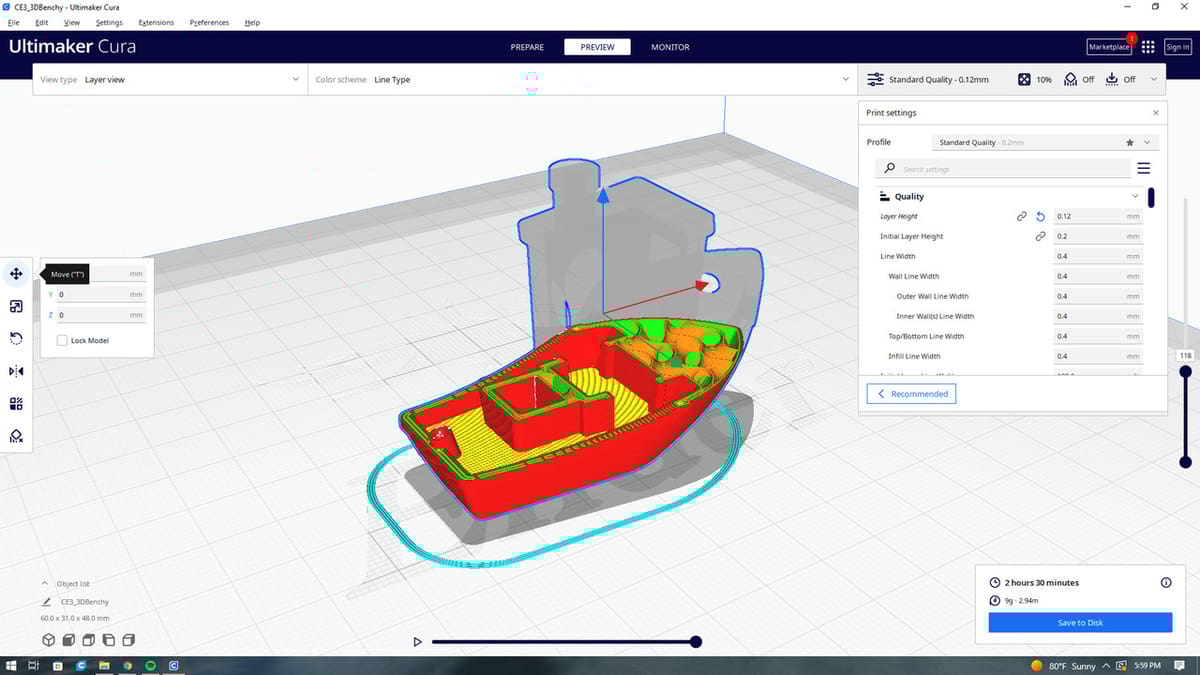Open Per Model Settings tool
The image size is (1200, 675).
(17, 404)
